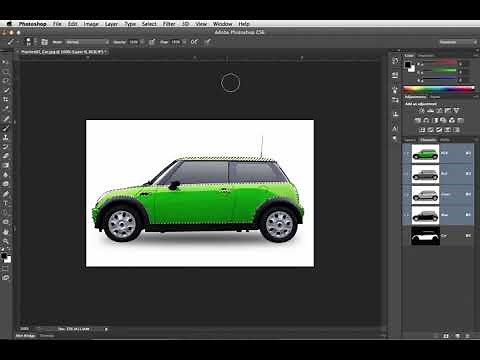Switch to the Paths panel tab
The width and height of the screenshot is (480, 360).
(x=445, y=140)
